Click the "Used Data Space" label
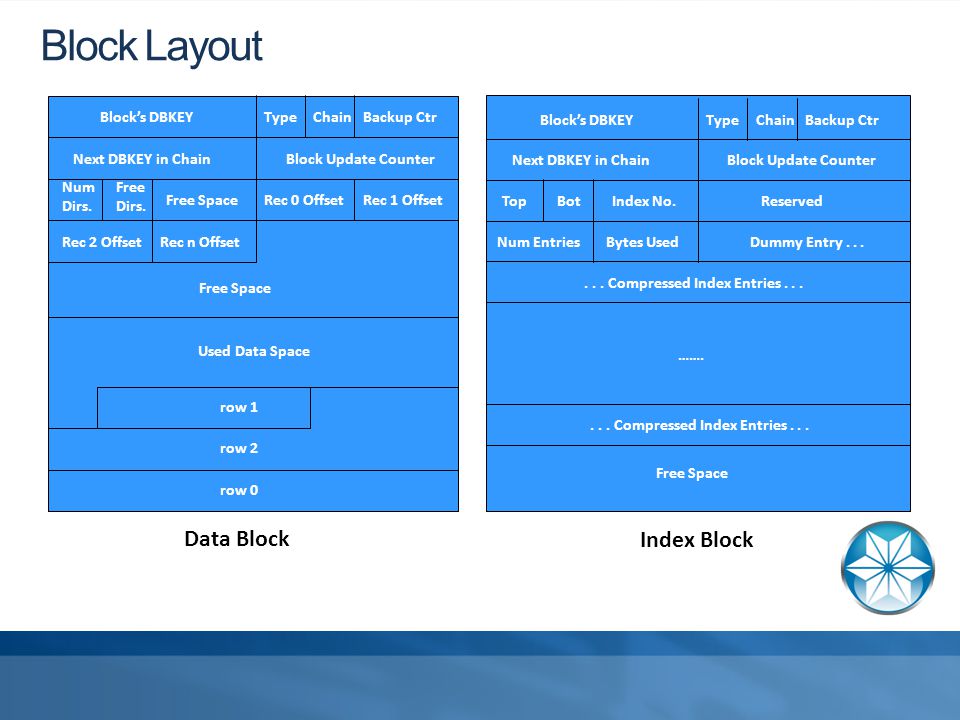 click(x=253, y=351)
